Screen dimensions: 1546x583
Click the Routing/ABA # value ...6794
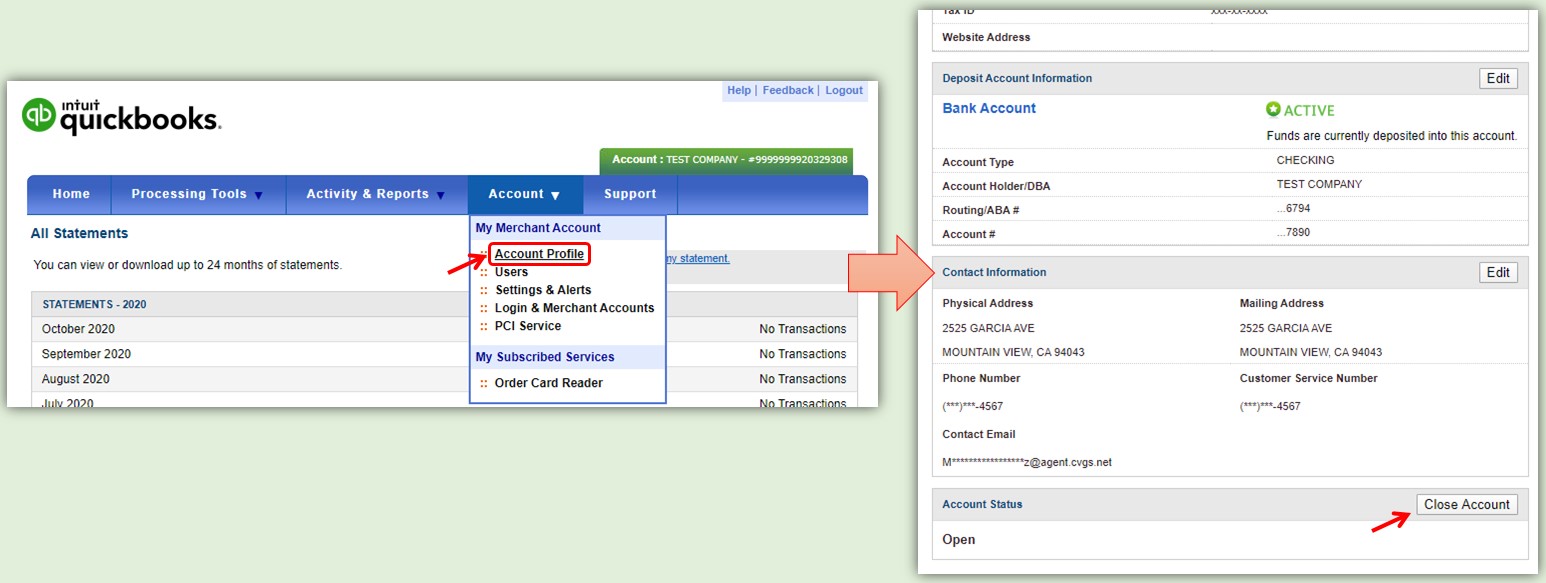click(1293, 208)
